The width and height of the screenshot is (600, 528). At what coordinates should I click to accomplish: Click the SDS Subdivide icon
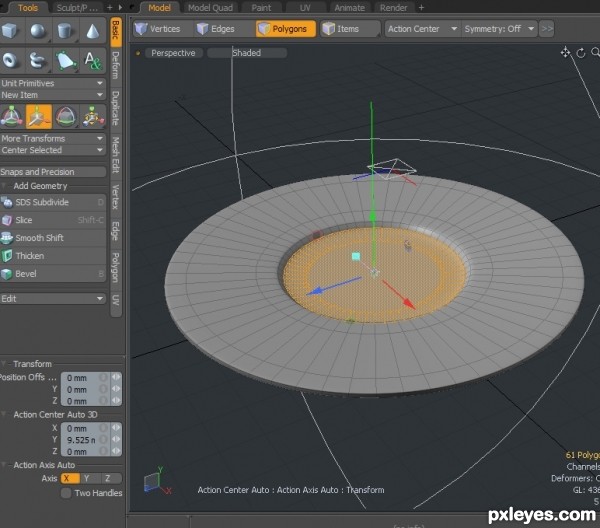[7, 202]
